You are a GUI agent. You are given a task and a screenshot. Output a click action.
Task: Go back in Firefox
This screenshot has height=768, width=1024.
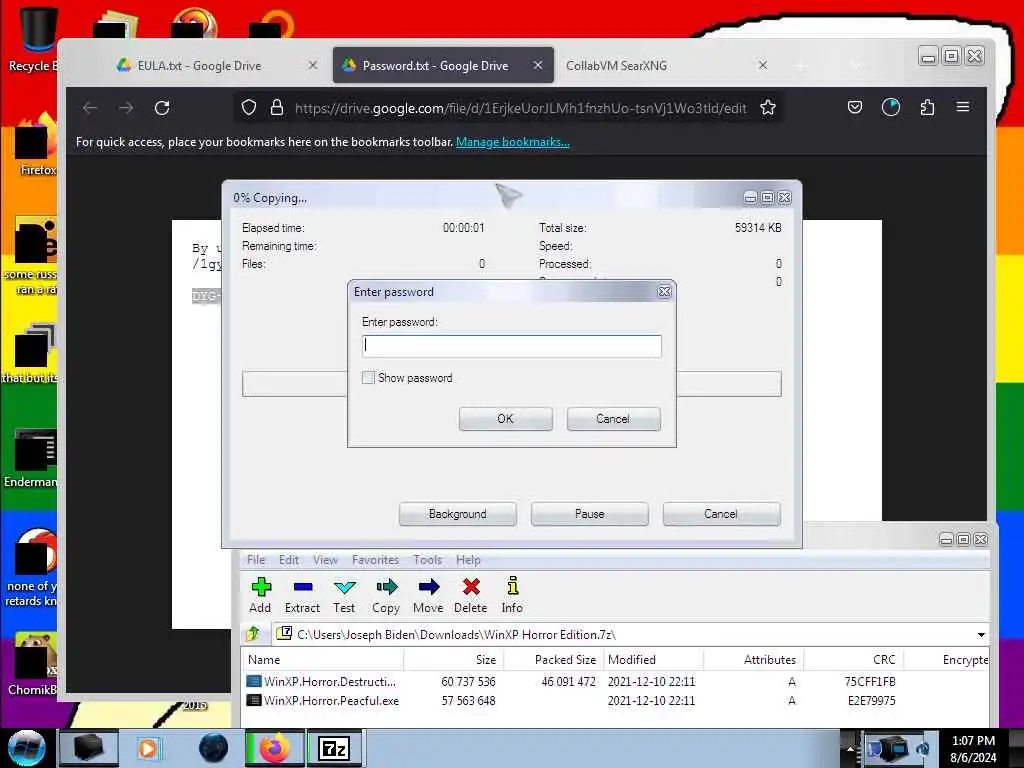click(x=90, y=108)
